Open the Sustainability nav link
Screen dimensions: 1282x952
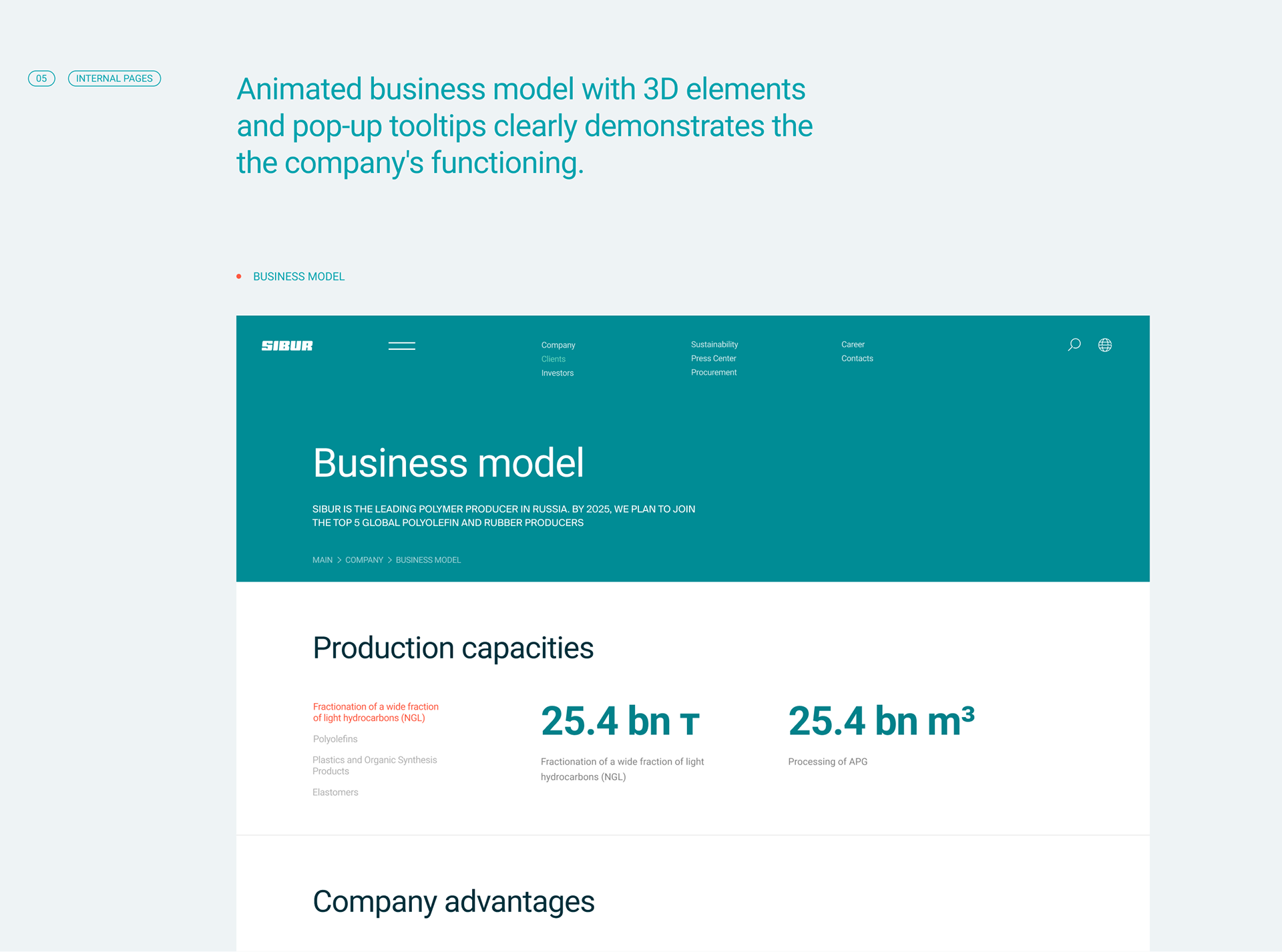point(714,344)
